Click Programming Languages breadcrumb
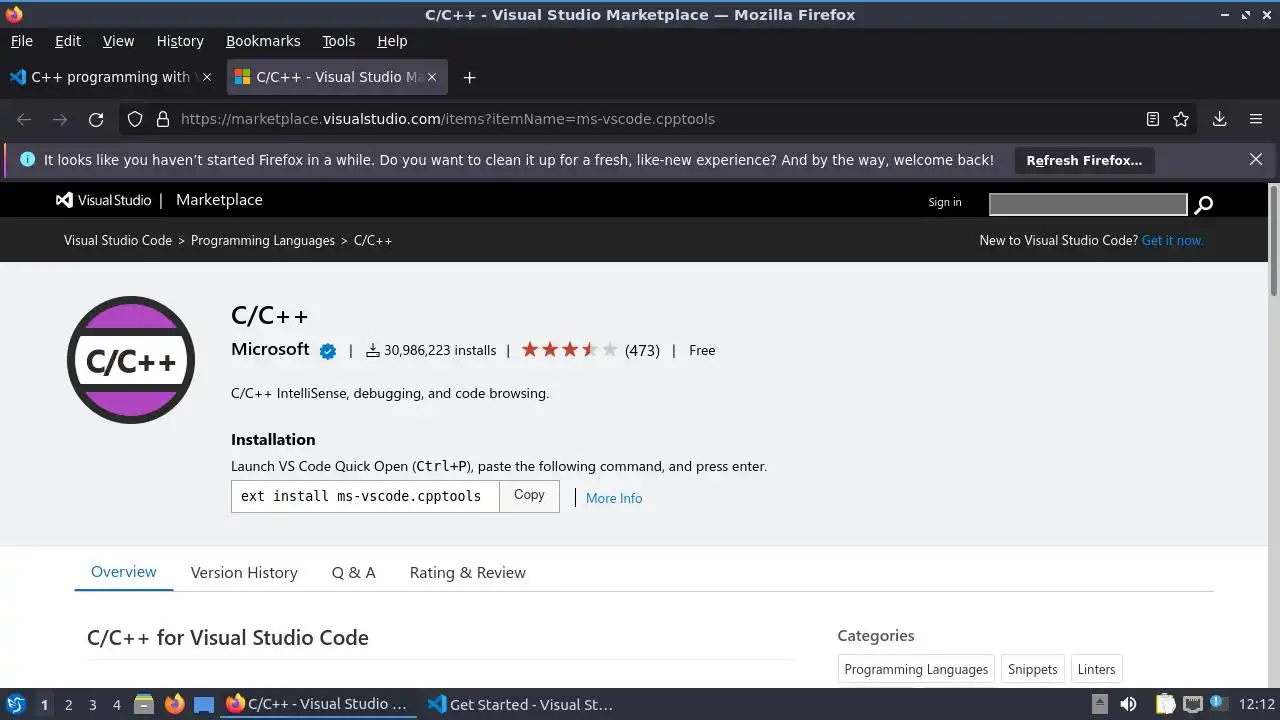The image size is (1280, 720). [x=263, y=241]
